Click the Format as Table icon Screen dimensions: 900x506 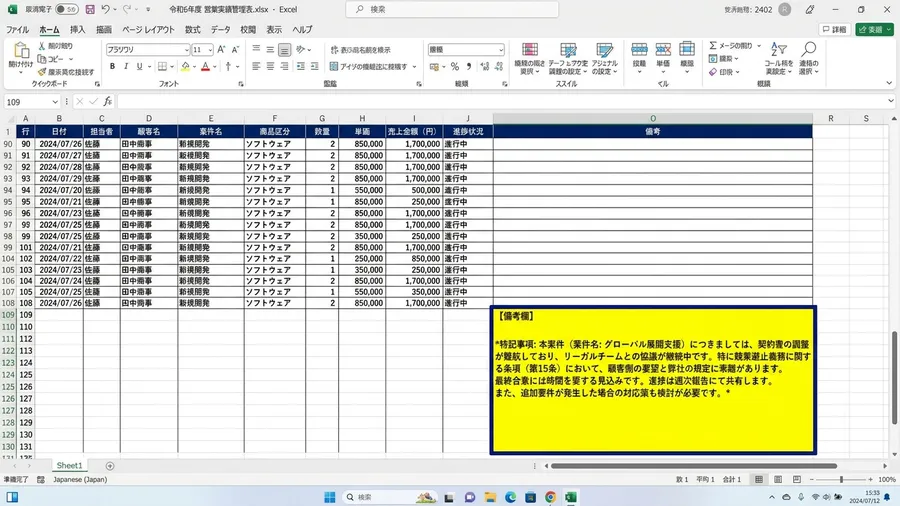coord(568,50)
